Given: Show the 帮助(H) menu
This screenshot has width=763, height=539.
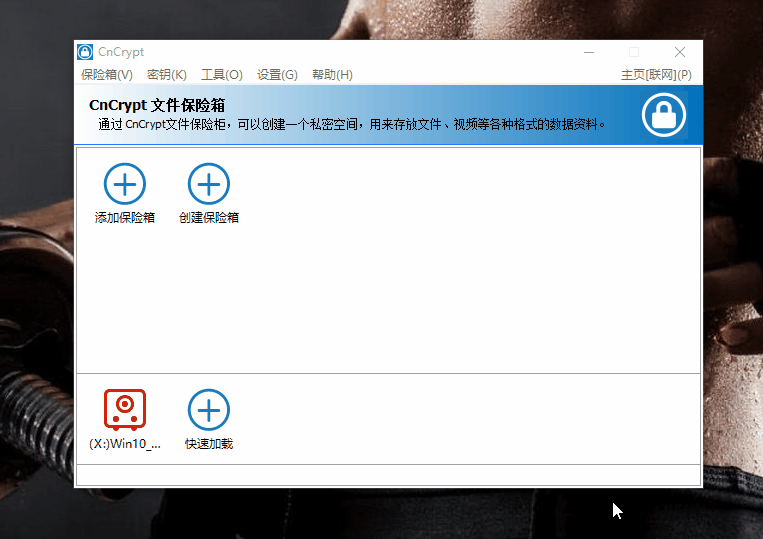Looking at the screenshot, I should point(332,75).
